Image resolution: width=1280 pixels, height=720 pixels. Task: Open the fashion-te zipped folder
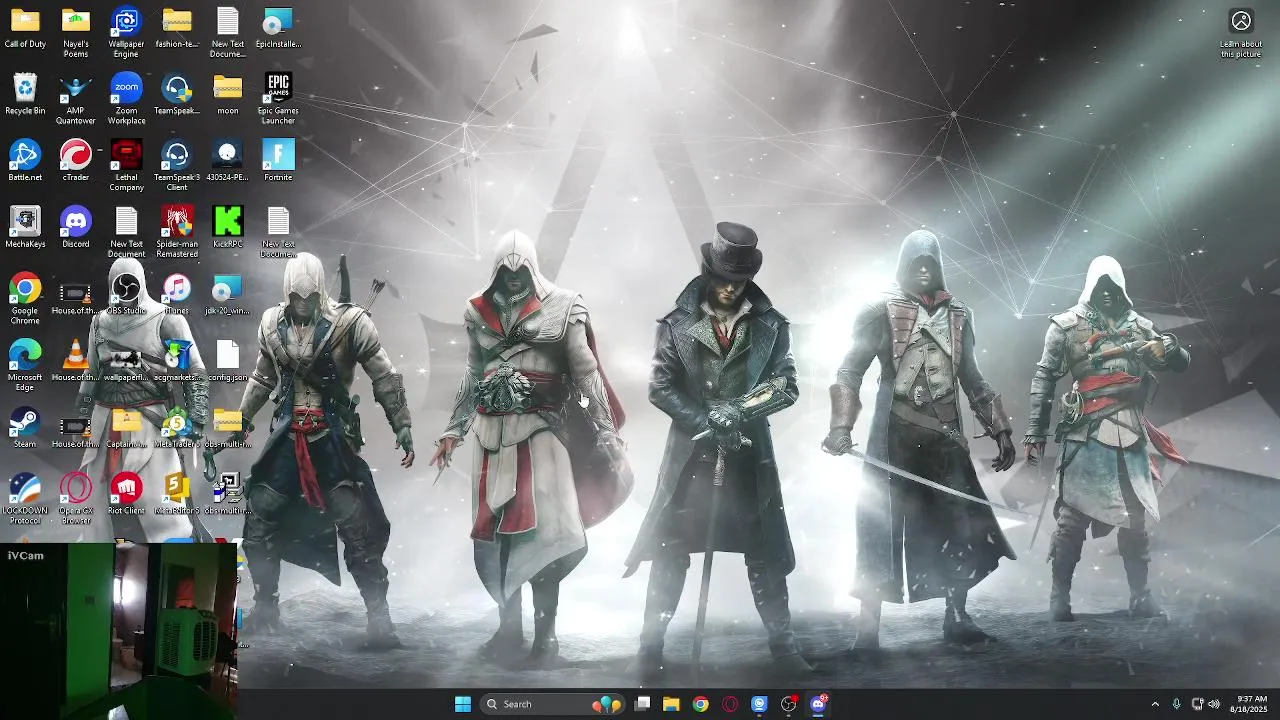[x=177, y=28]
